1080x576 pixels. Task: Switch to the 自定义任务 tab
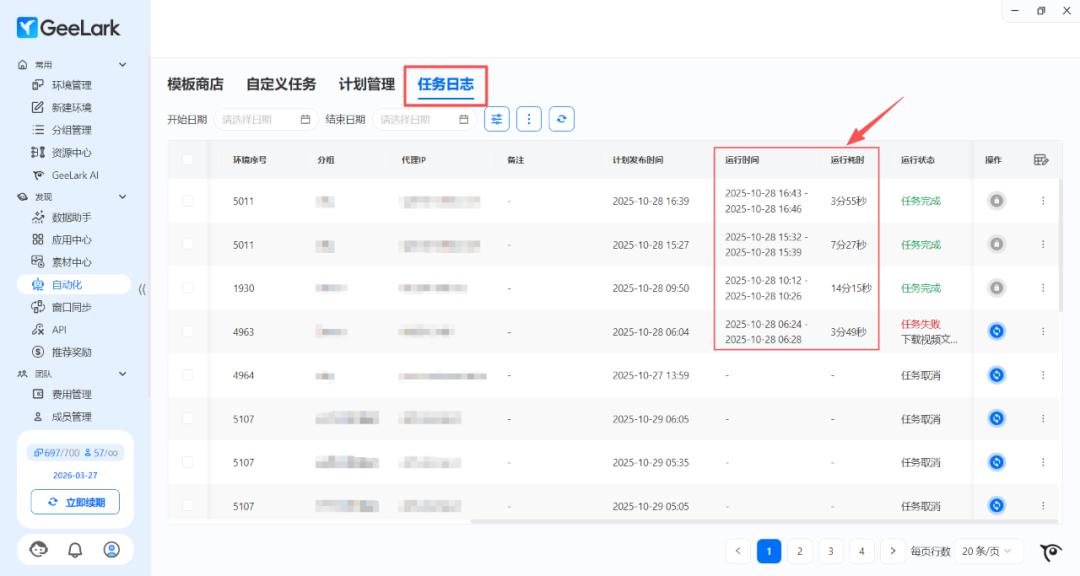point(281,85)
